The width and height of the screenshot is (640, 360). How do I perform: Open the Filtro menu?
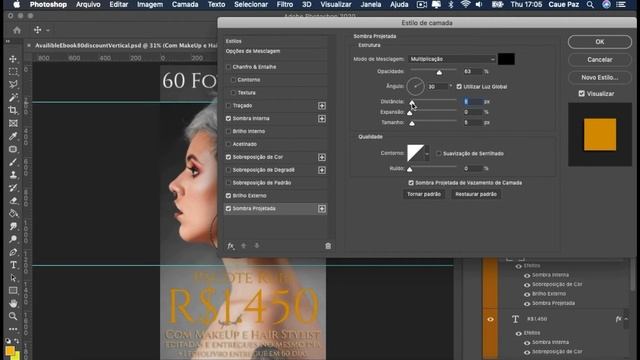click(x=284, y=4)
